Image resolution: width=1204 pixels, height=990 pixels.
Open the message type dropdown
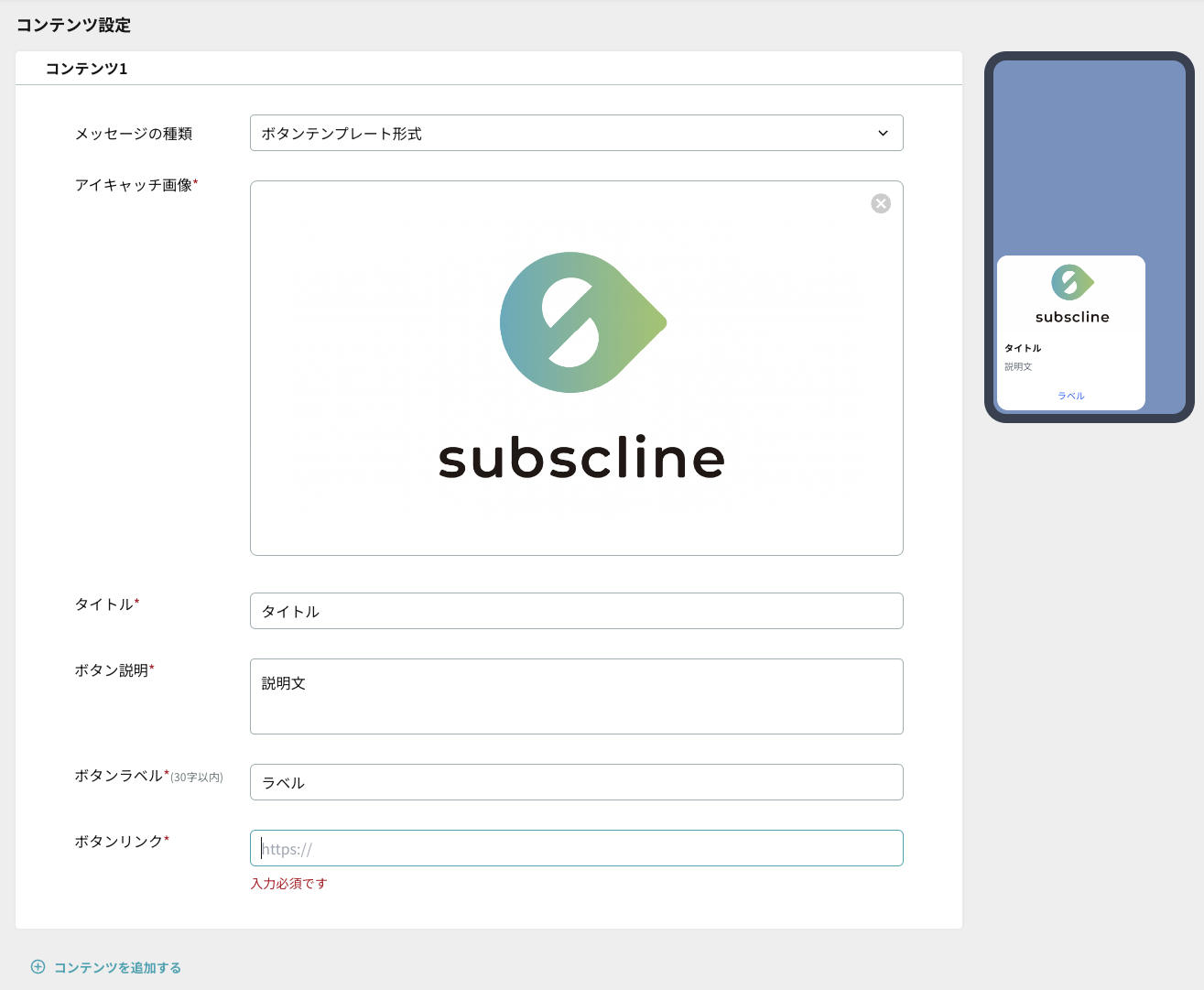click(576, 133)
